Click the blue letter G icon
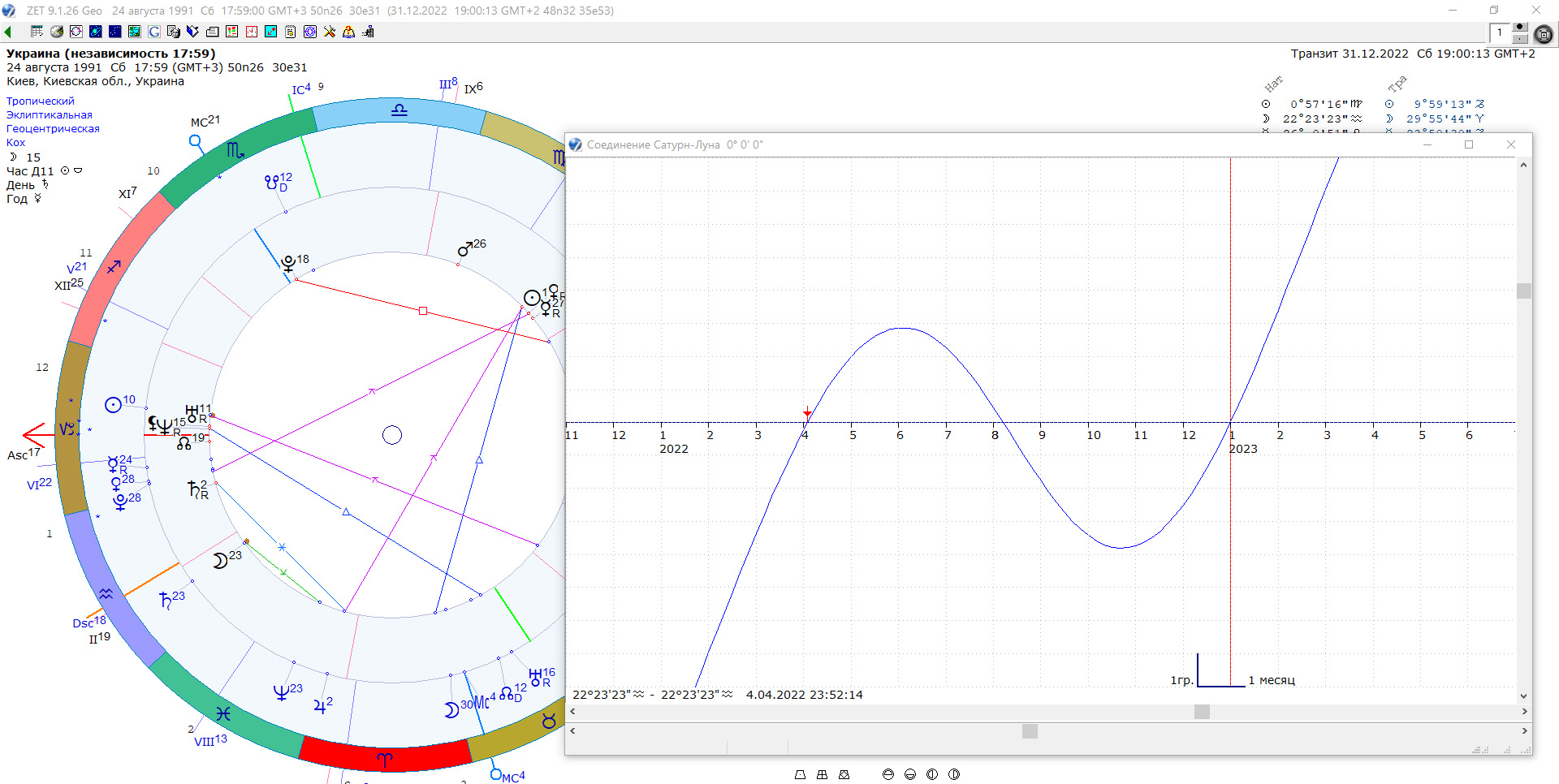Screen dimensions: 1559x784 click(x=154, y=32)
